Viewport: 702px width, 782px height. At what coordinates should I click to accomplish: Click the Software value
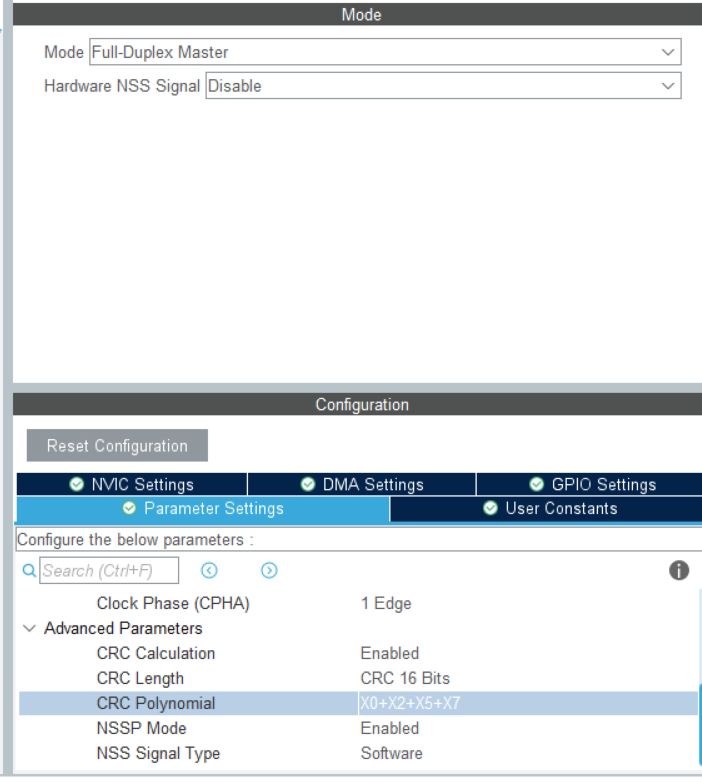[391, 753]
